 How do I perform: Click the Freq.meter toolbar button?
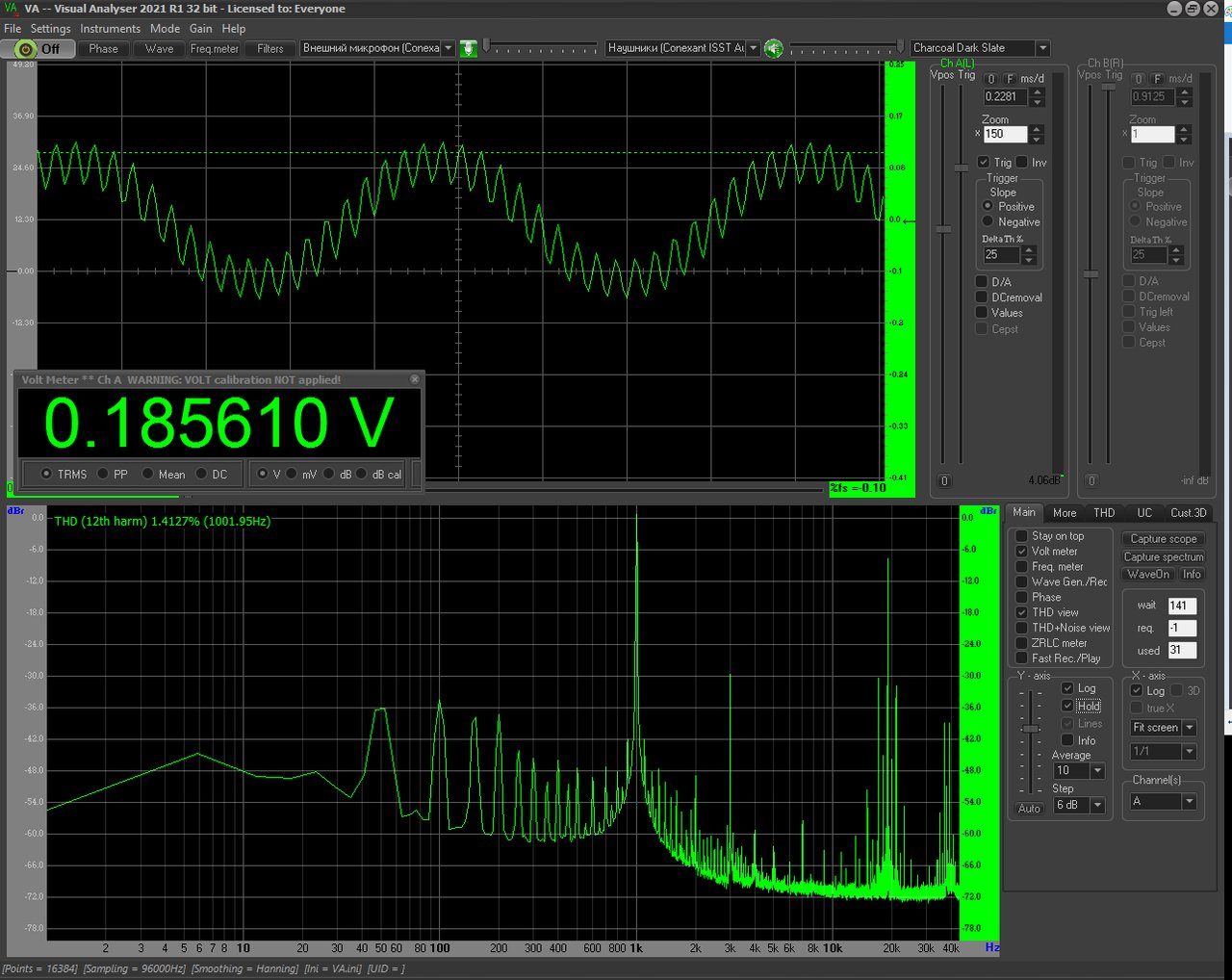[214, 48]
